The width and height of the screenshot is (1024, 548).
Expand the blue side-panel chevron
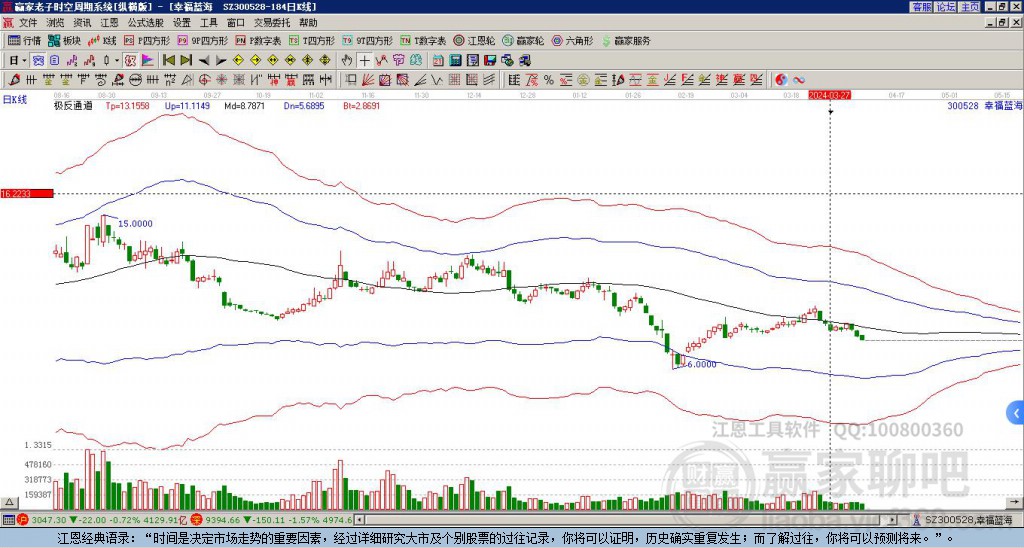click(x=1016, y=413)
